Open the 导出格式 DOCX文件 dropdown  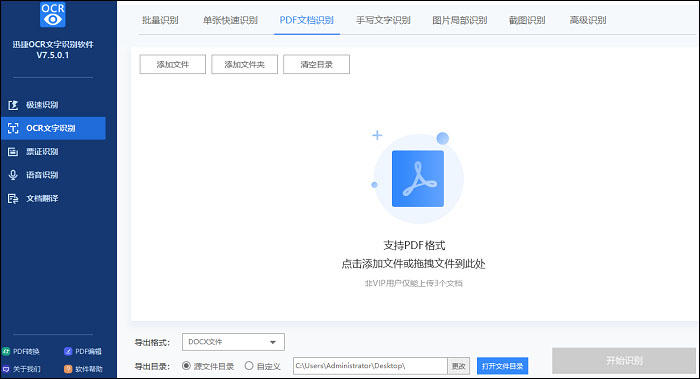233,342
